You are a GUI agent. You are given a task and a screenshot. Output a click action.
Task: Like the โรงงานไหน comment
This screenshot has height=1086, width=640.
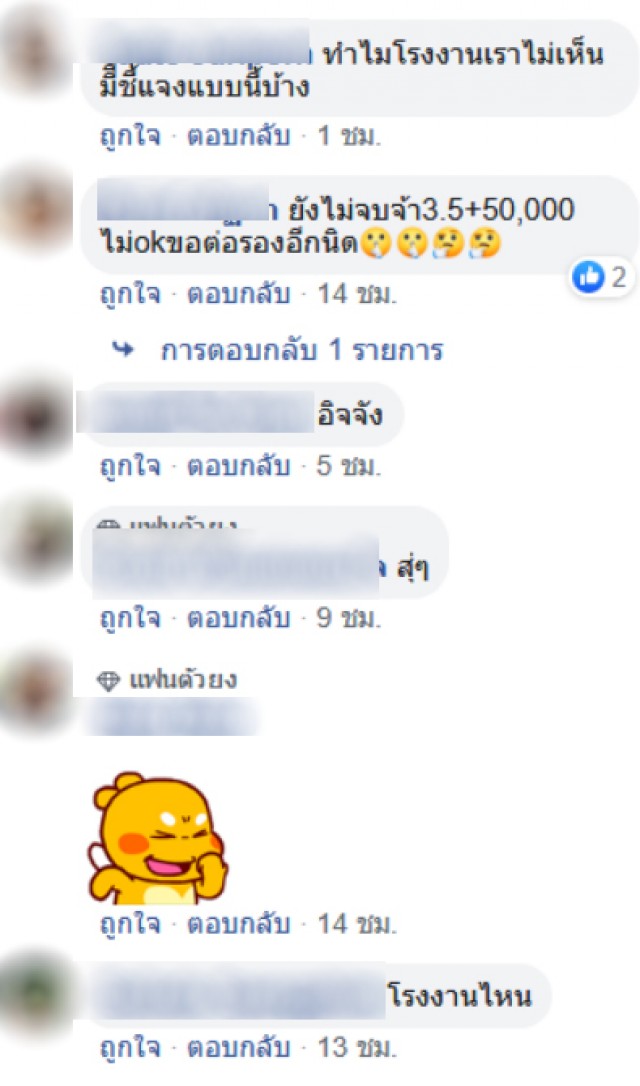point(130,1047)
